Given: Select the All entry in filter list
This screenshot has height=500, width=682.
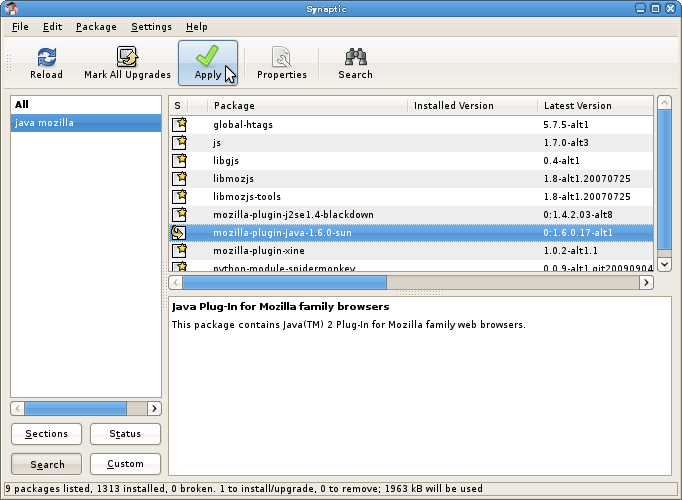Looking at the screenshot, I should tap(86, 105).
